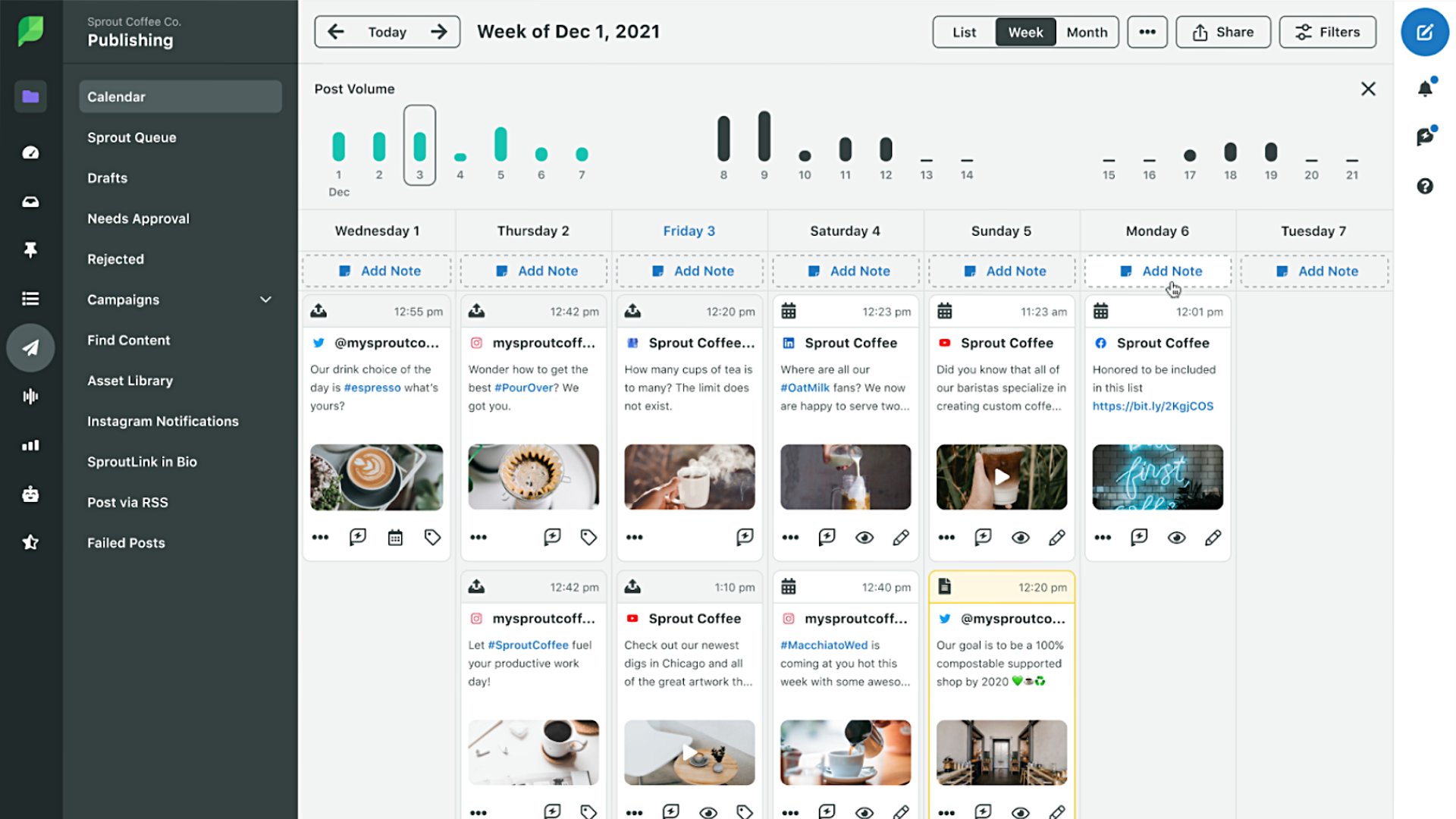This screenshot has width=1456, height=819.
Task: Add Note for Tuesday 7
Action: (1314, 271)
